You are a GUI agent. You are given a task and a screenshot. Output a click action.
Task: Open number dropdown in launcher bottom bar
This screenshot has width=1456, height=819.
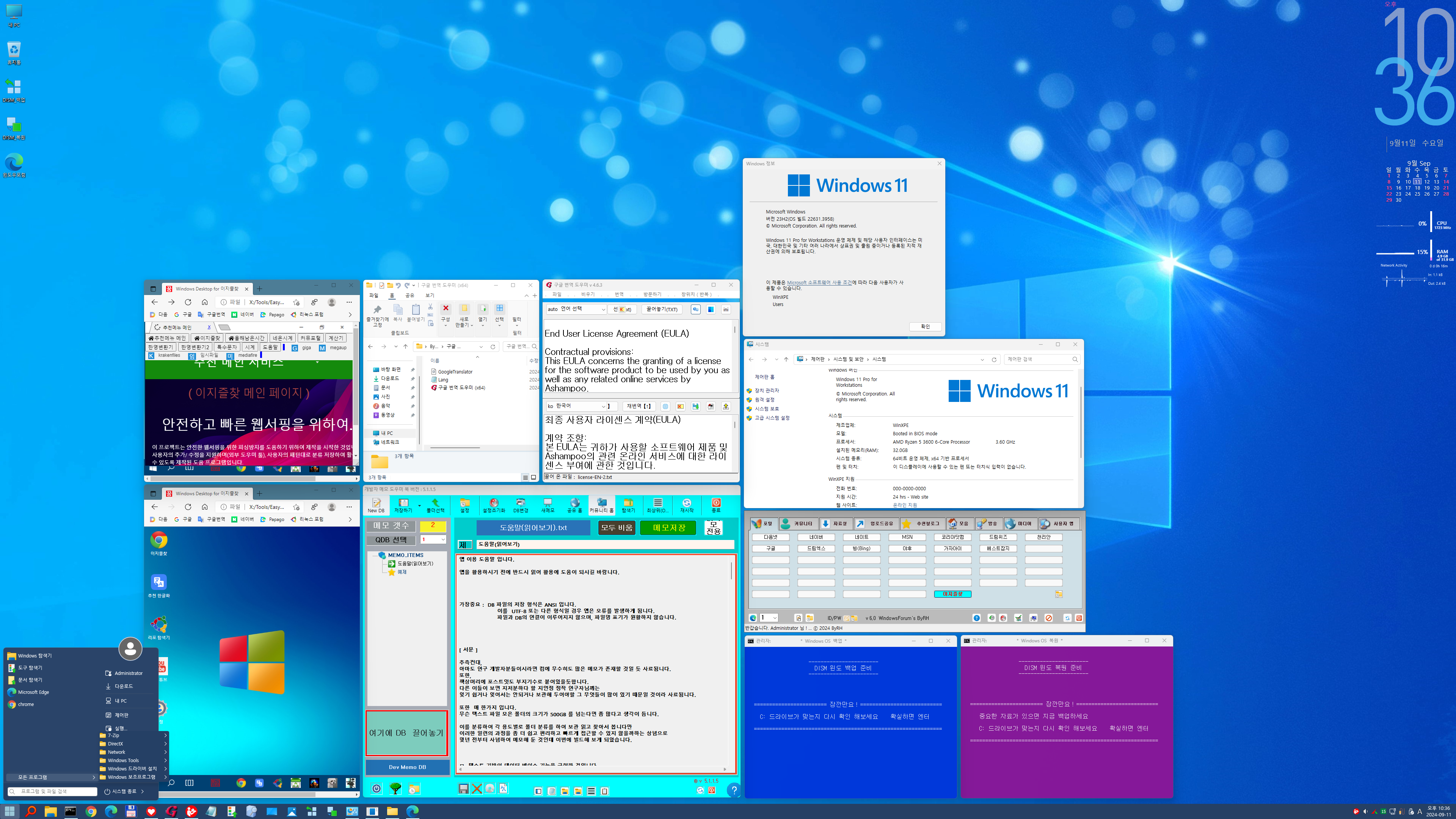pyautogui.click(x=769, y=618)
